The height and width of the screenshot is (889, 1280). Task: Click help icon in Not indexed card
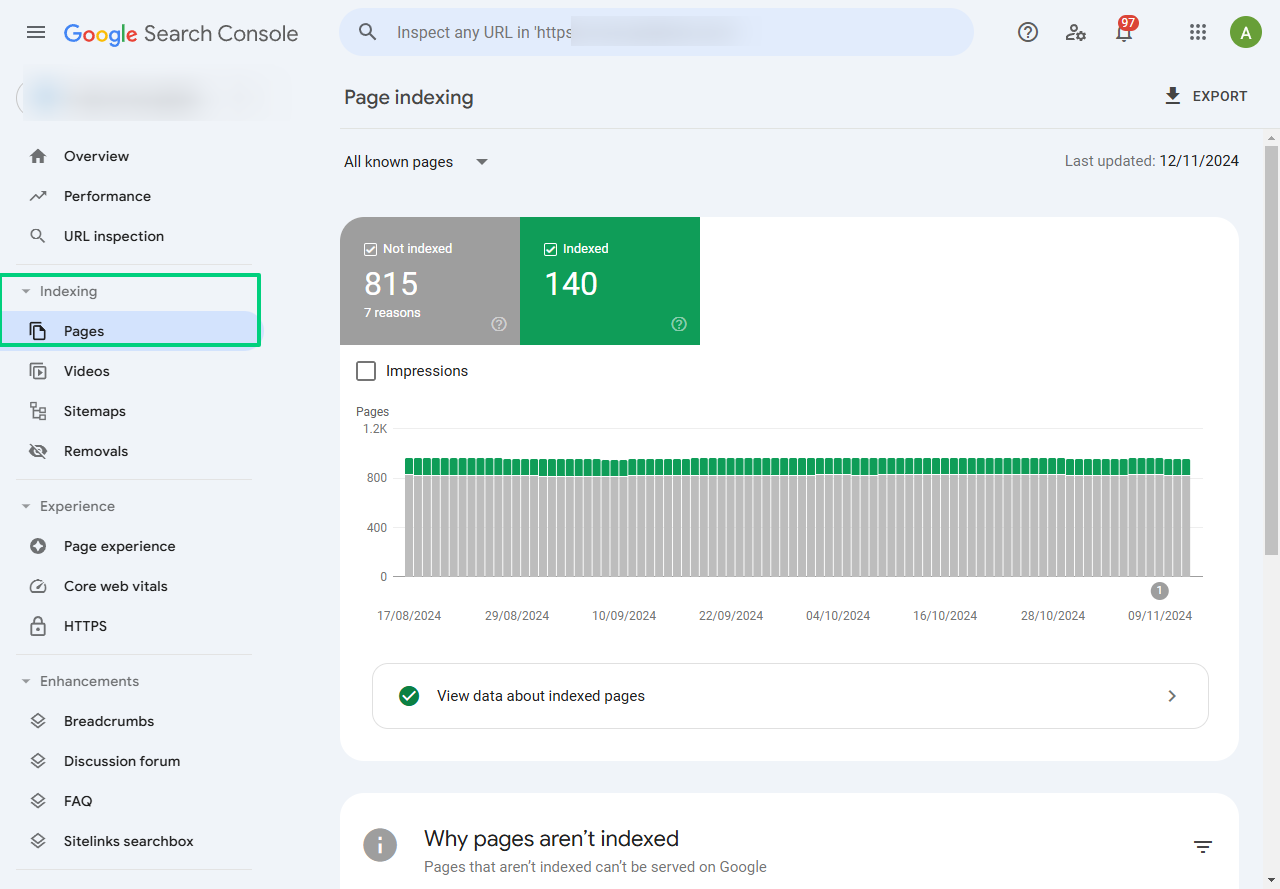tap(499, 324)
